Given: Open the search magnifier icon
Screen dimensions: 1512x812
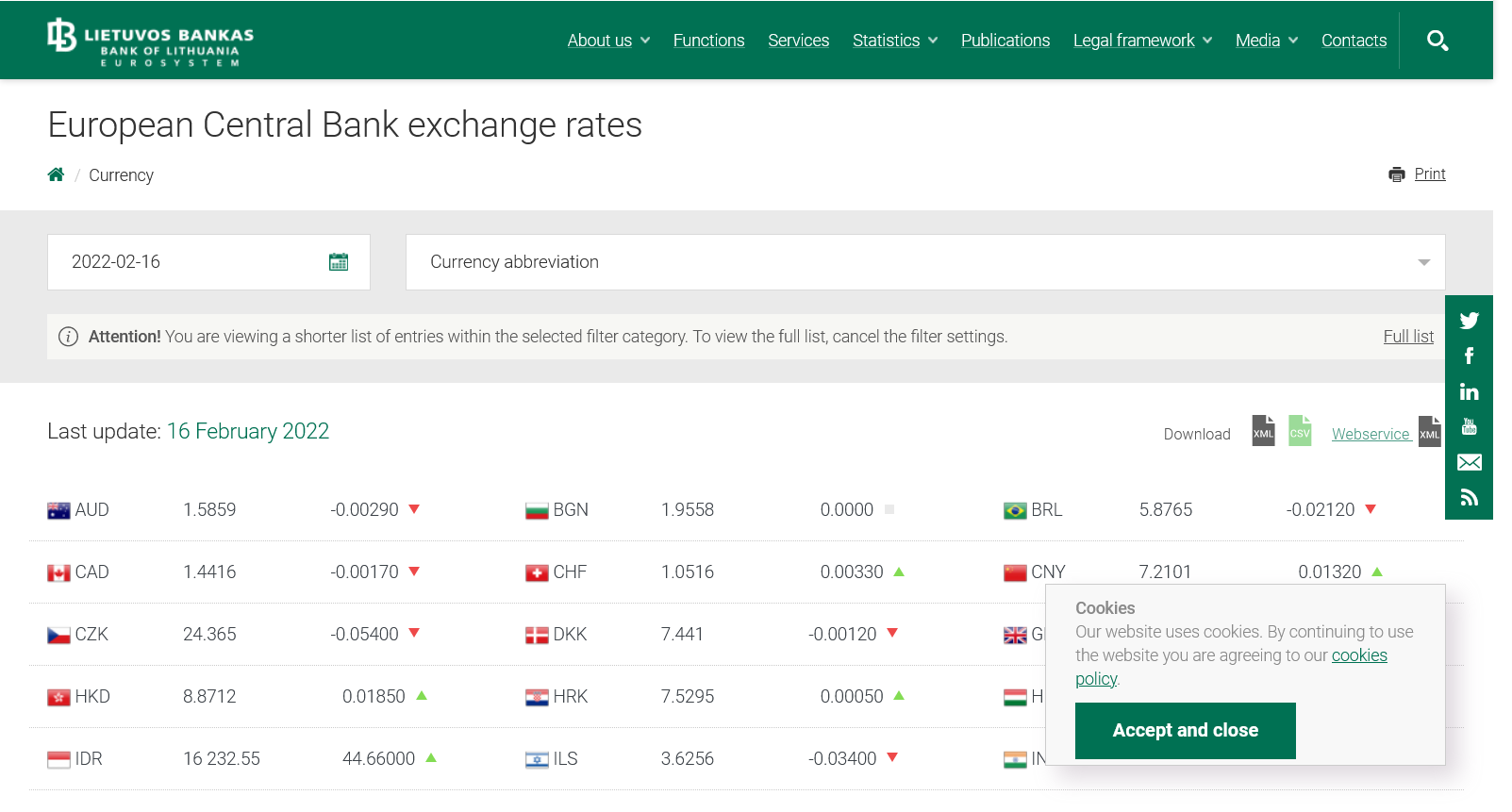Looking at the screenshot, I should pos(1437,41).
